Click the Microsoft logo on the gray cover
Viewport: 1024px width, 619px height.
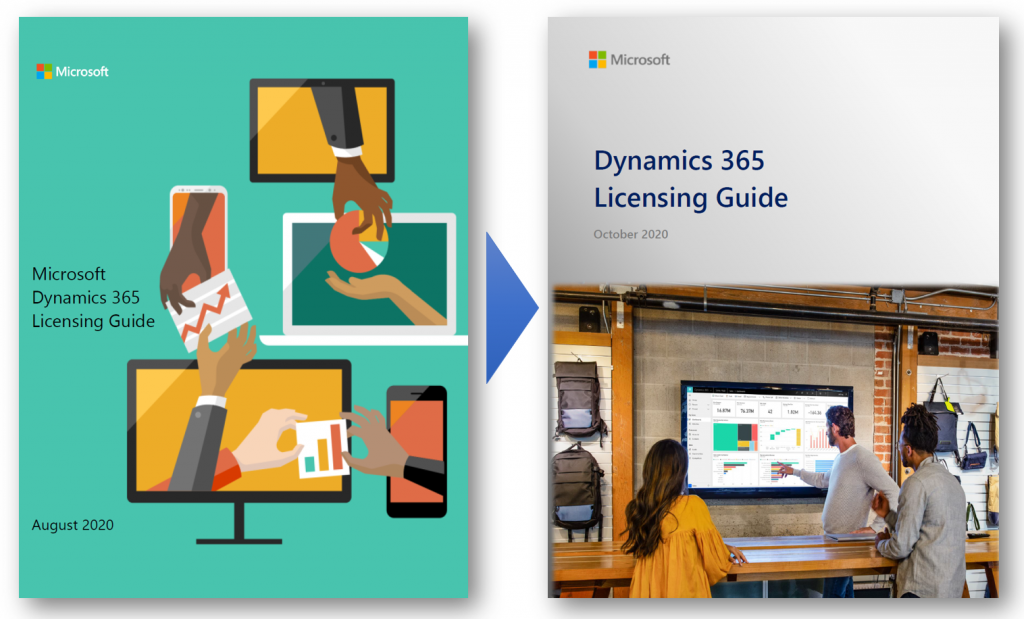click(629, 59)
